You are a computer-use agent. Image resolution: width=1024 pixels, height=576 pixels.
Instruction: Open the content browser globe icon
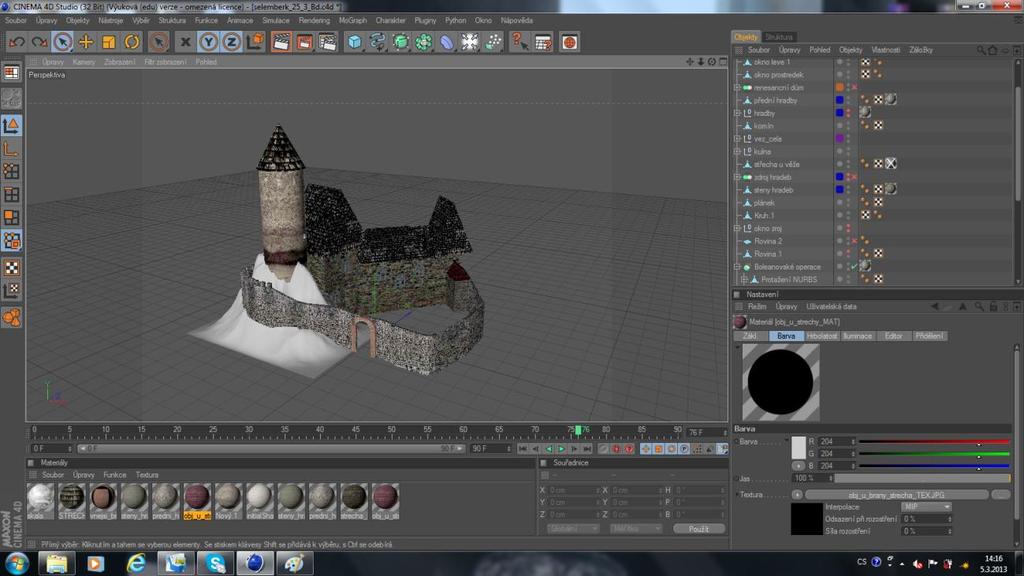tap(569, 42)
